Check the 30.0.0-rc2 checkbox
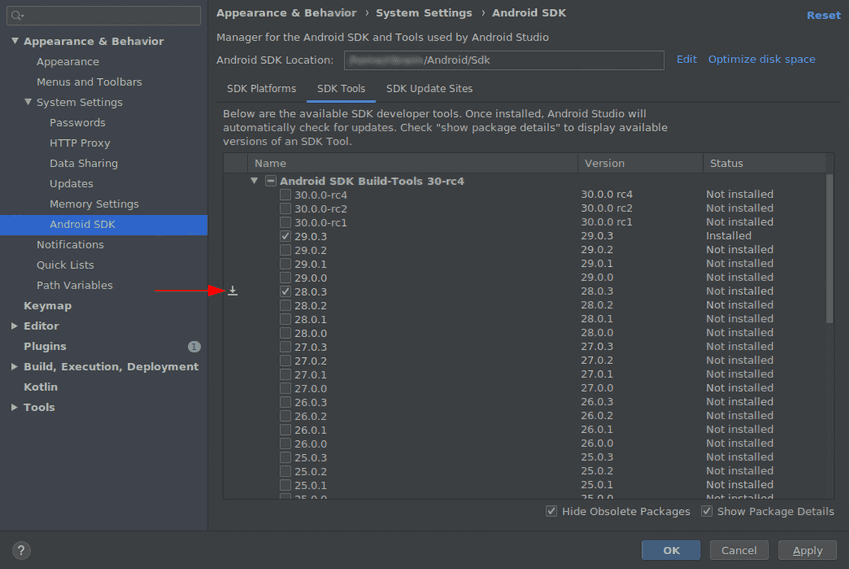The image size is (850, 569). click(285, 209)
